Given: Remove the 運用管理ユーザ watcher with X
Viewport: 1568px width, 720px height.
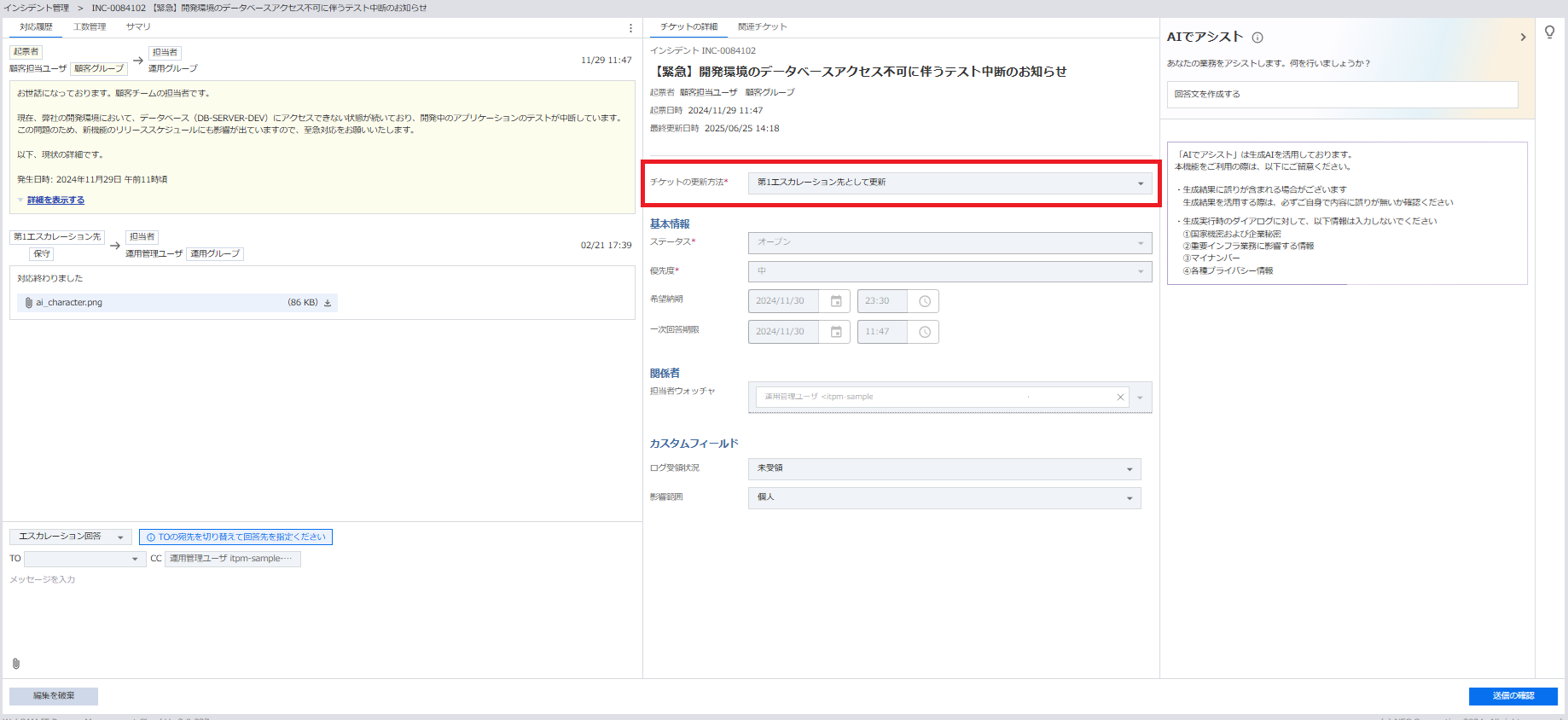Looking at the screenshot, I should (1120, 398).
